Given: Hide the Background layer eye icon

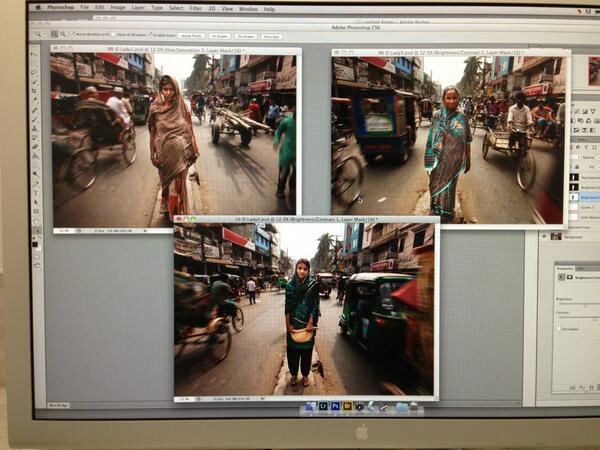Looking at the screenshot, I should click(544, 236).
